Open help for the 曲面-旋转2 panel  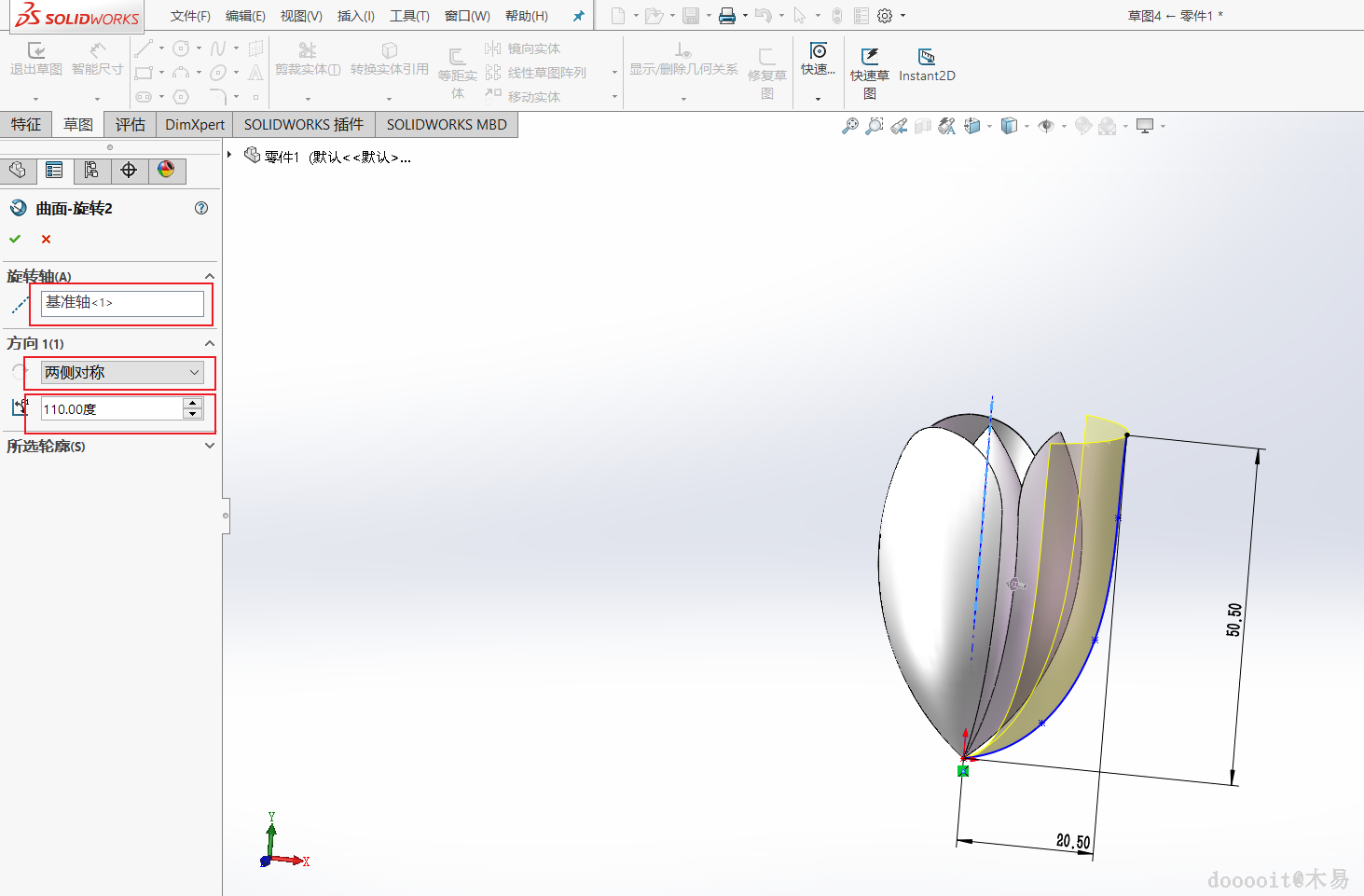point(201,208)
